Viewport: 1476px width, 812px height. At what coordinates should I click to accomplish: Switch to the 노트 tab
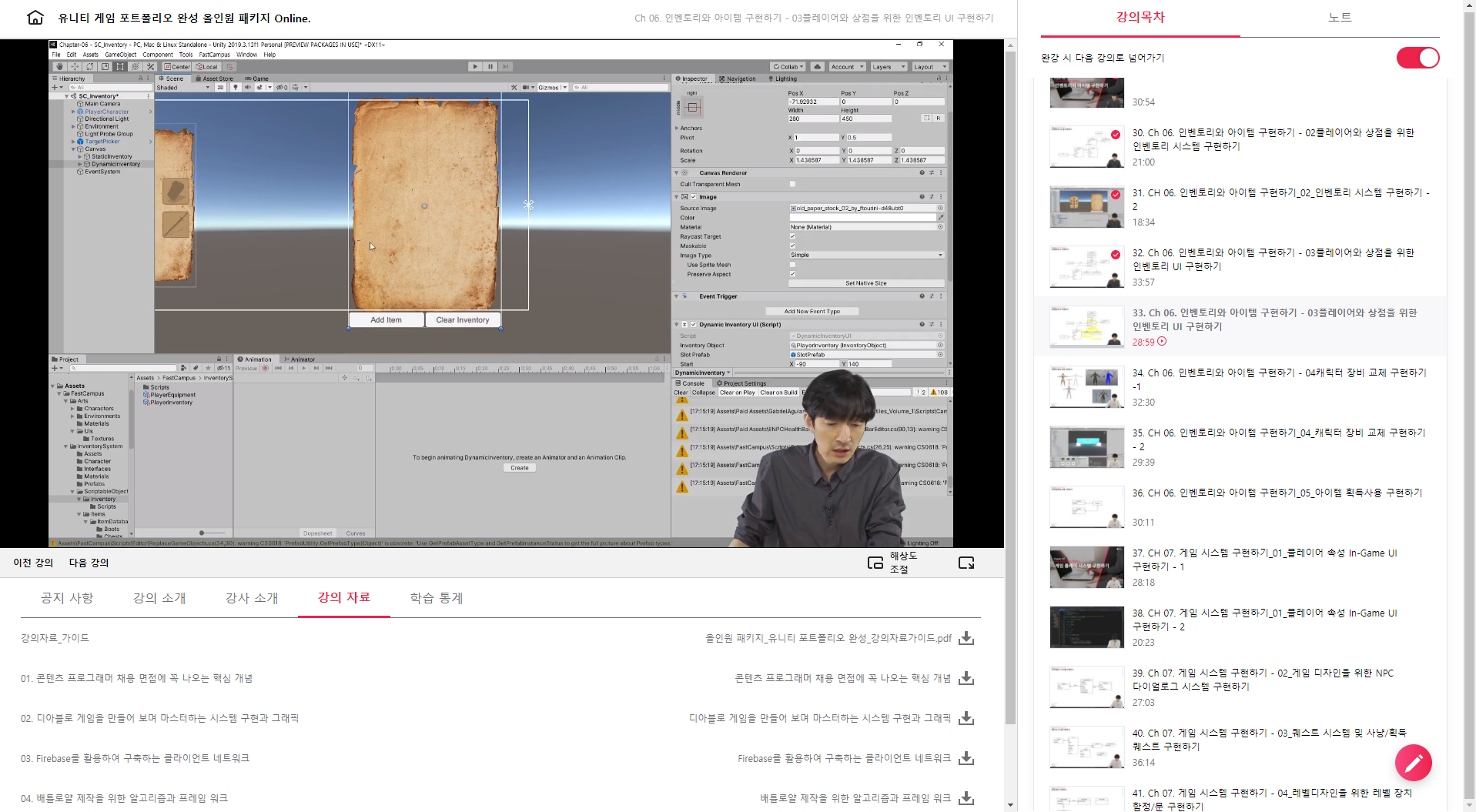1340,17
